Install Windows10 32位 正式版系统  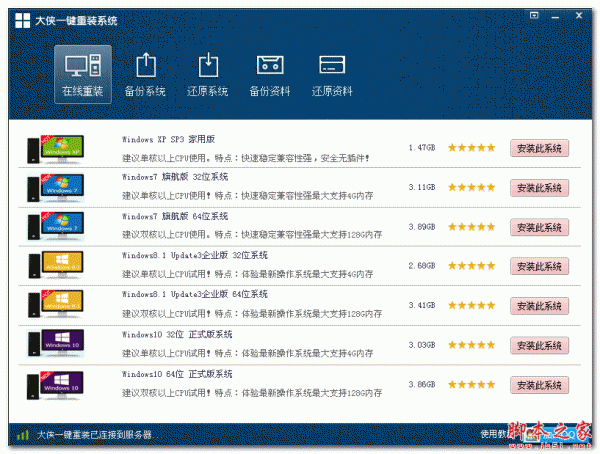(x=539, y=346)
